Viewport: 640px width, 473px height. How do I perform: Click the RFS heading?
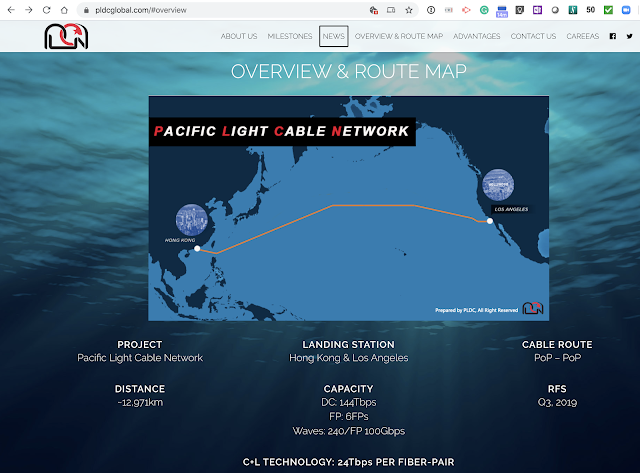[557, 389]
